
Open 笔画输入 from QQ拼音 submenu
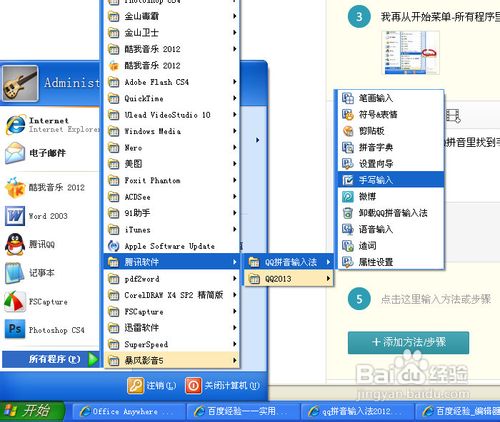tap(391, 98)
